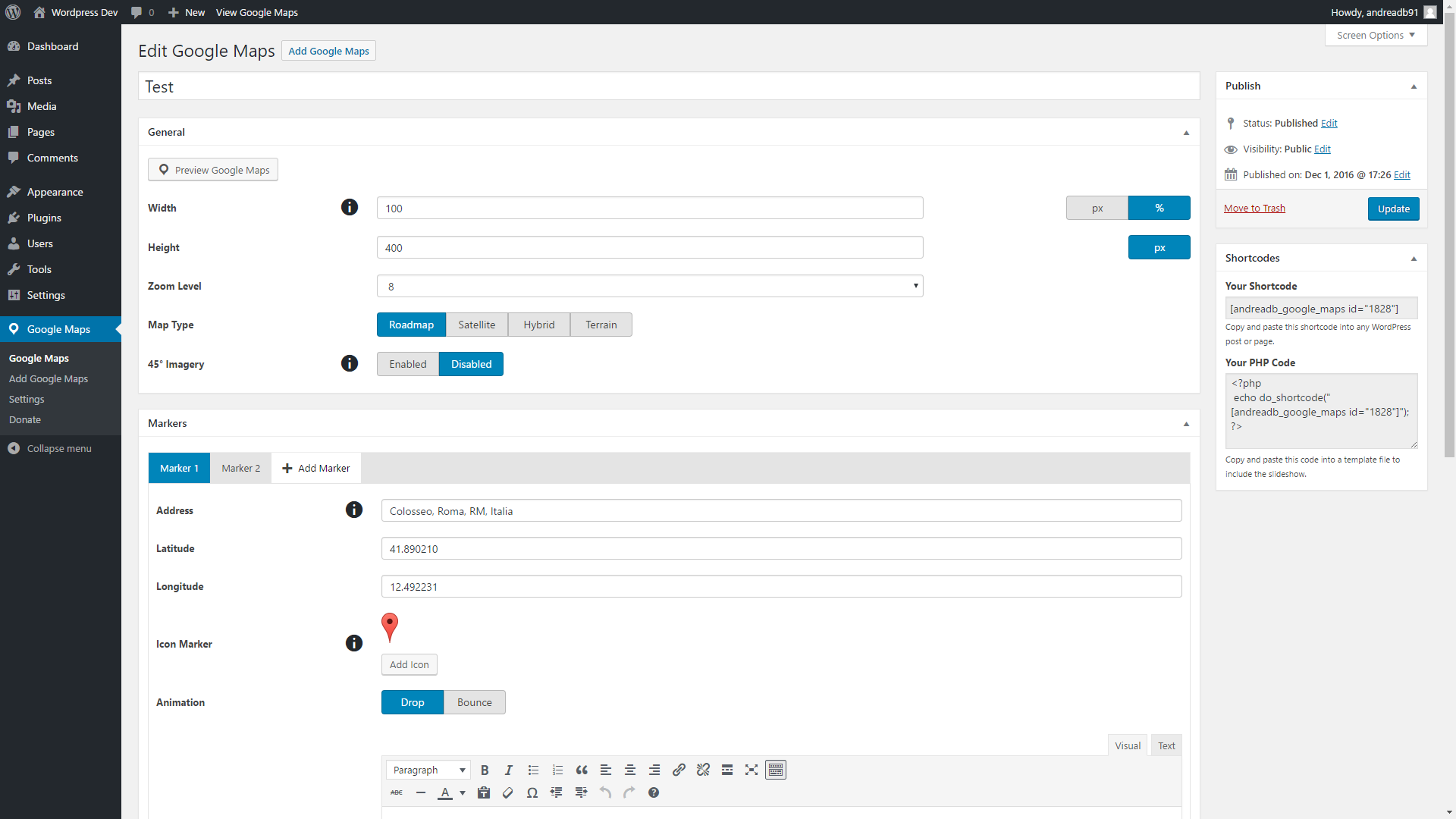
Task: Choose Drop marker animation
Action: click(413, 702)
